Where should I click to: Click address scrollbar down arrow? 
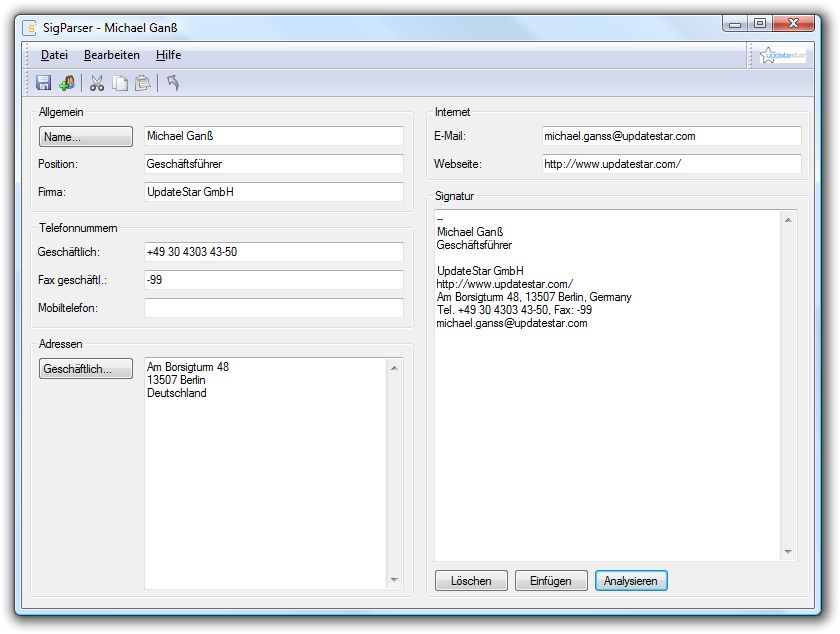(x=394, y=579)
